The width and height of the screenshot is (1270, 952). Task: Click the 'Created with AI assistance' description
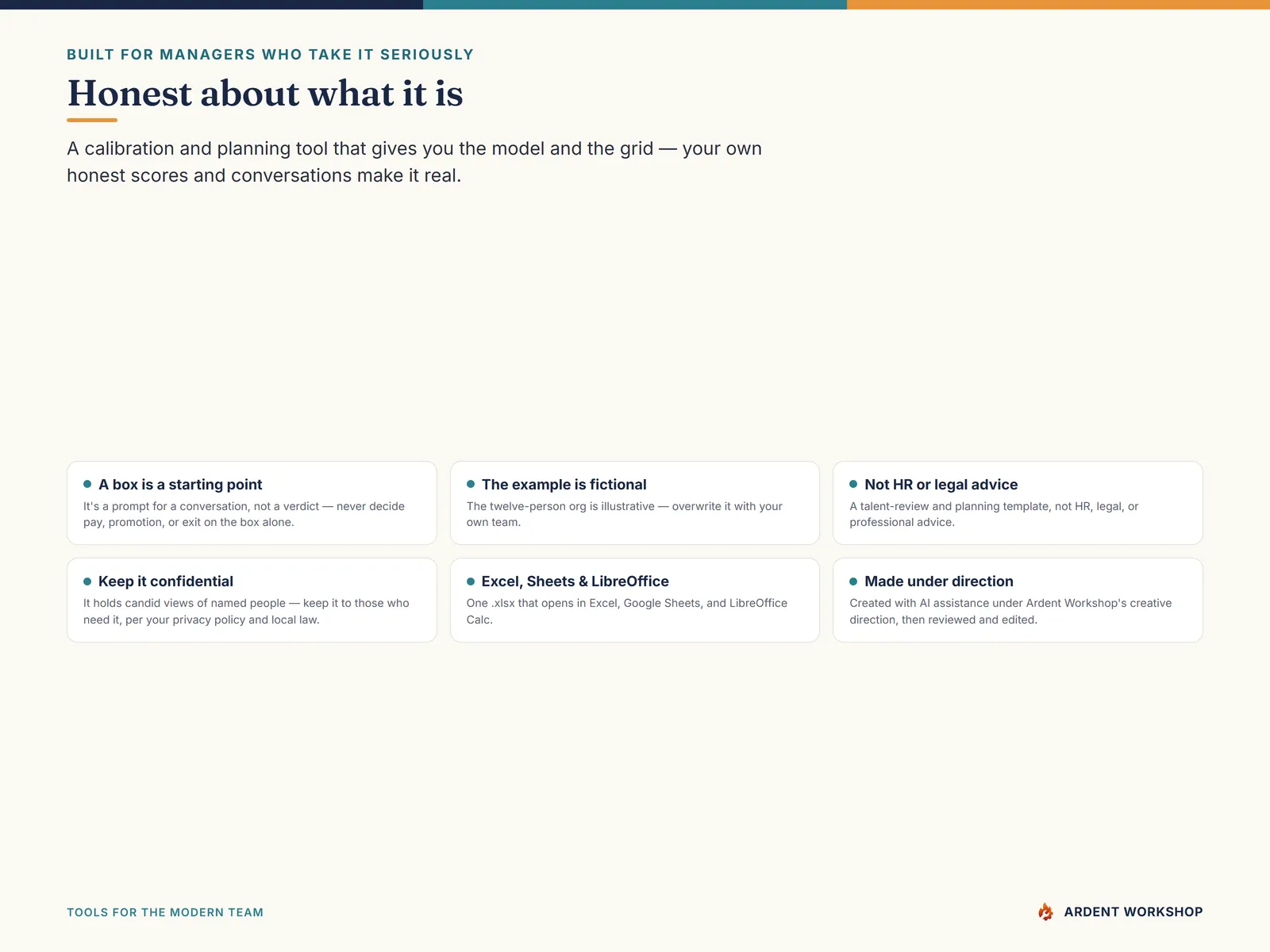coord(1010,612)
